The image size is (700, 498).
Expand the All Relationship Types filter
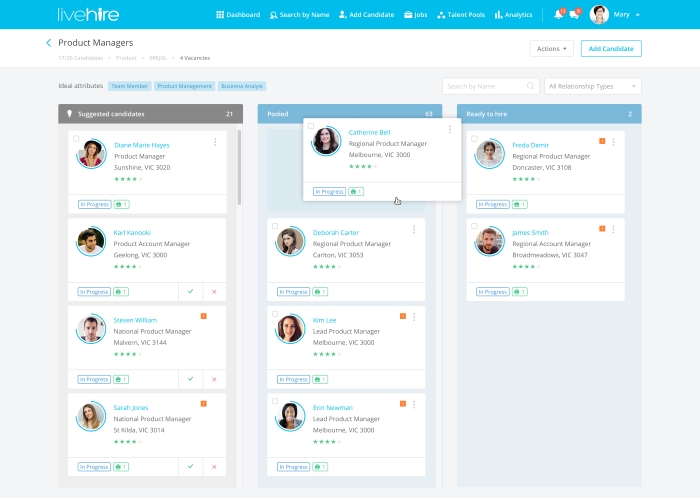click(x=592, y=87)
